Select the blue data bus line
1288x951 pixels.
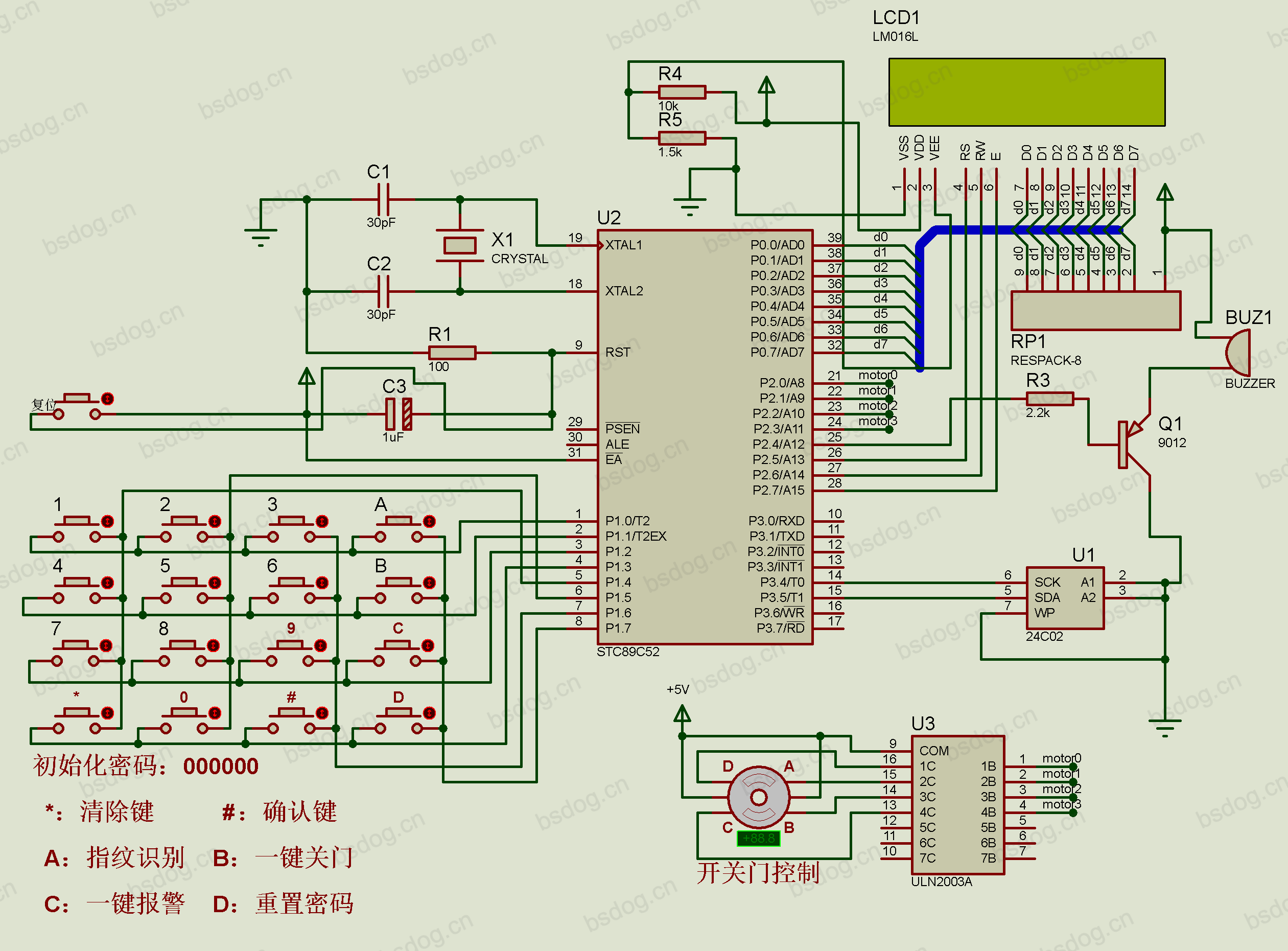(920, 299)
